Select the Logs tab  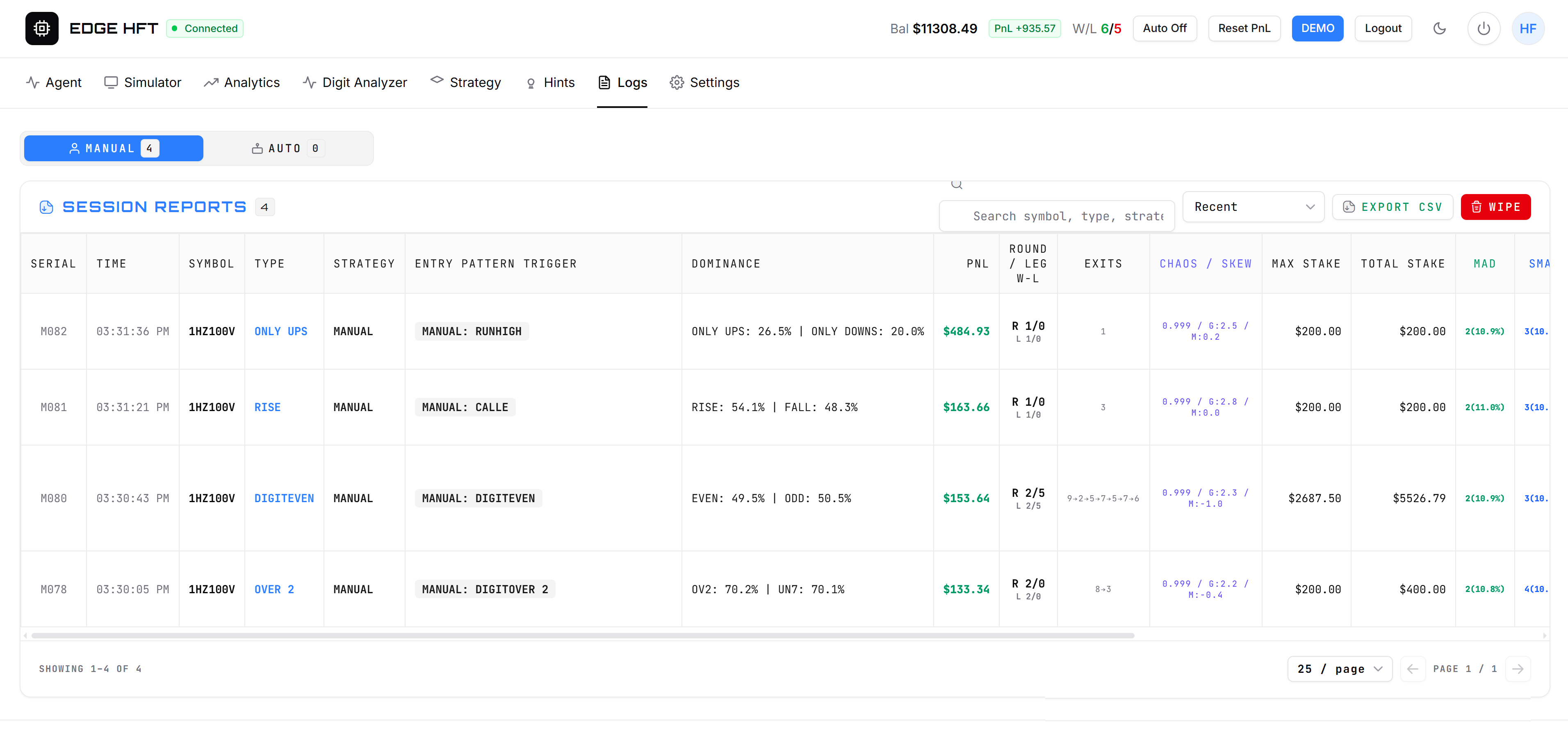click(x=622, y=82)
